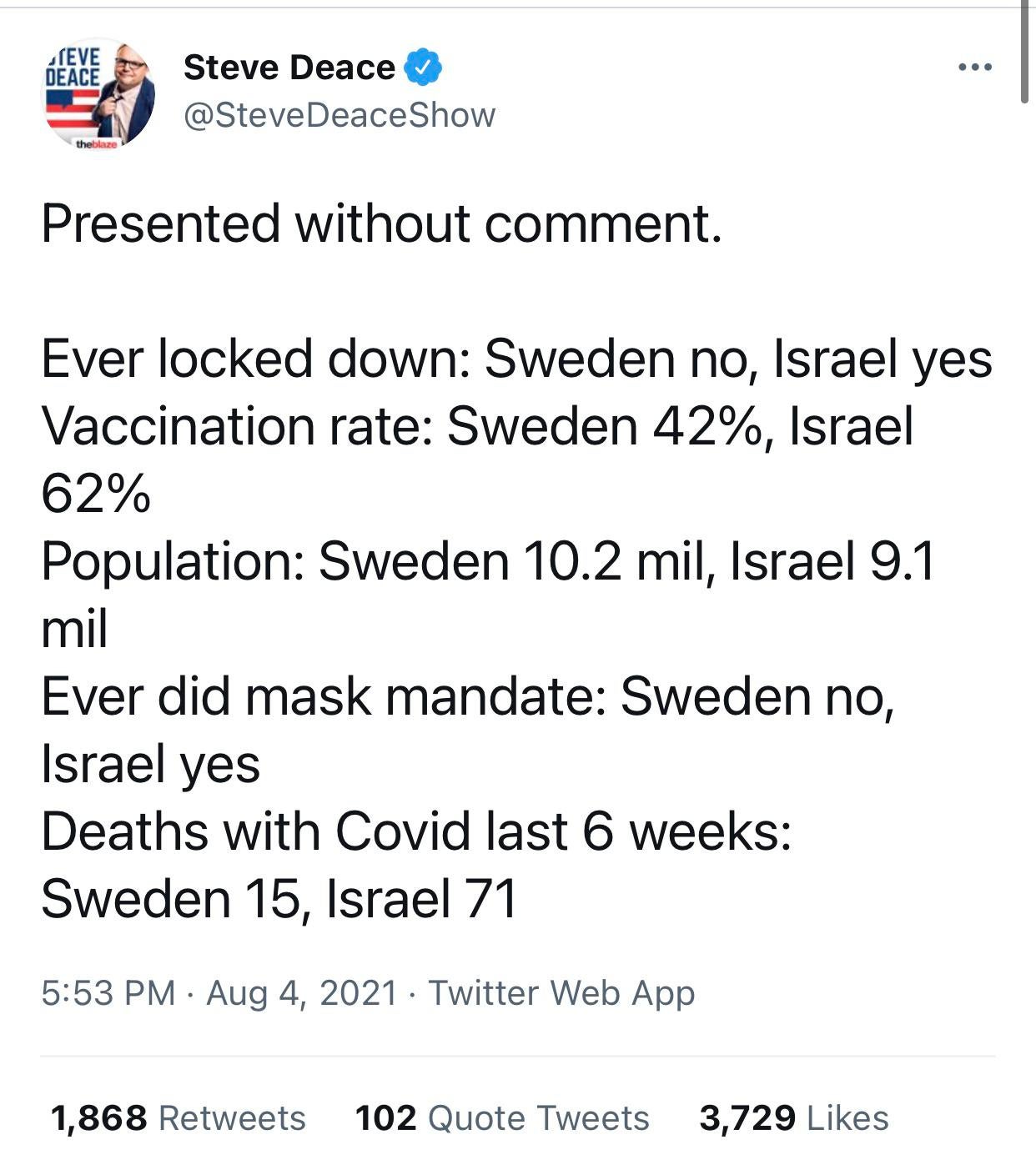The image size is (1036, 1175).
Task: Open Steve Deace's profile avatar picture
Action: (98, 94)
